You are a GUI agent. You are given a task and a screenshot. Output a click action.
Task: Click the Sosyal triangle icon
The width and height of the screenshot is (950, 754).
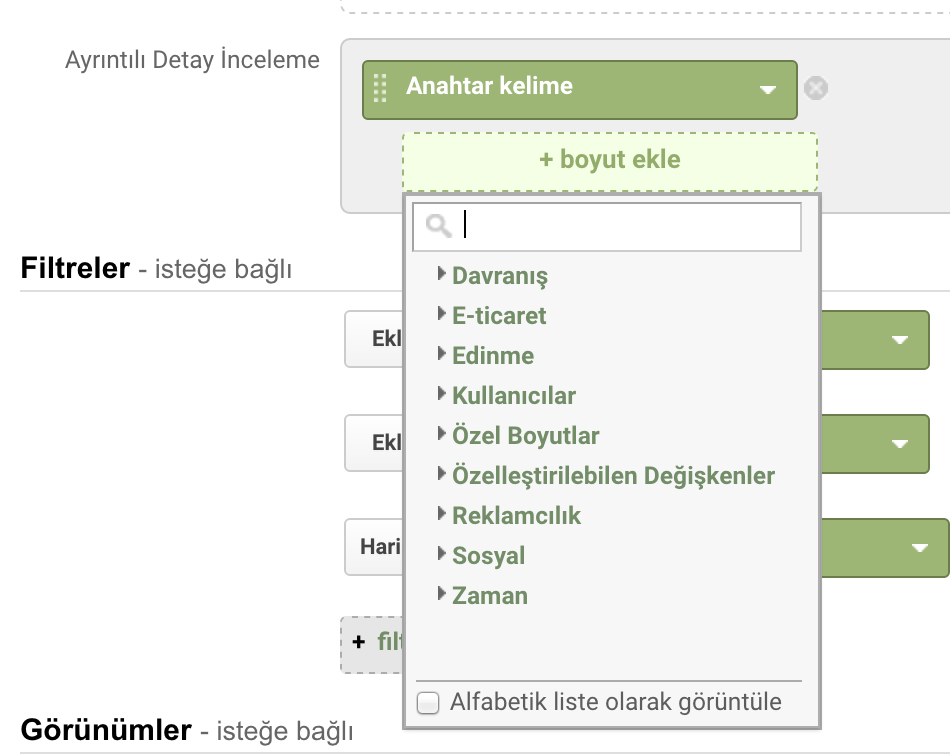click(x=442, y=554)
